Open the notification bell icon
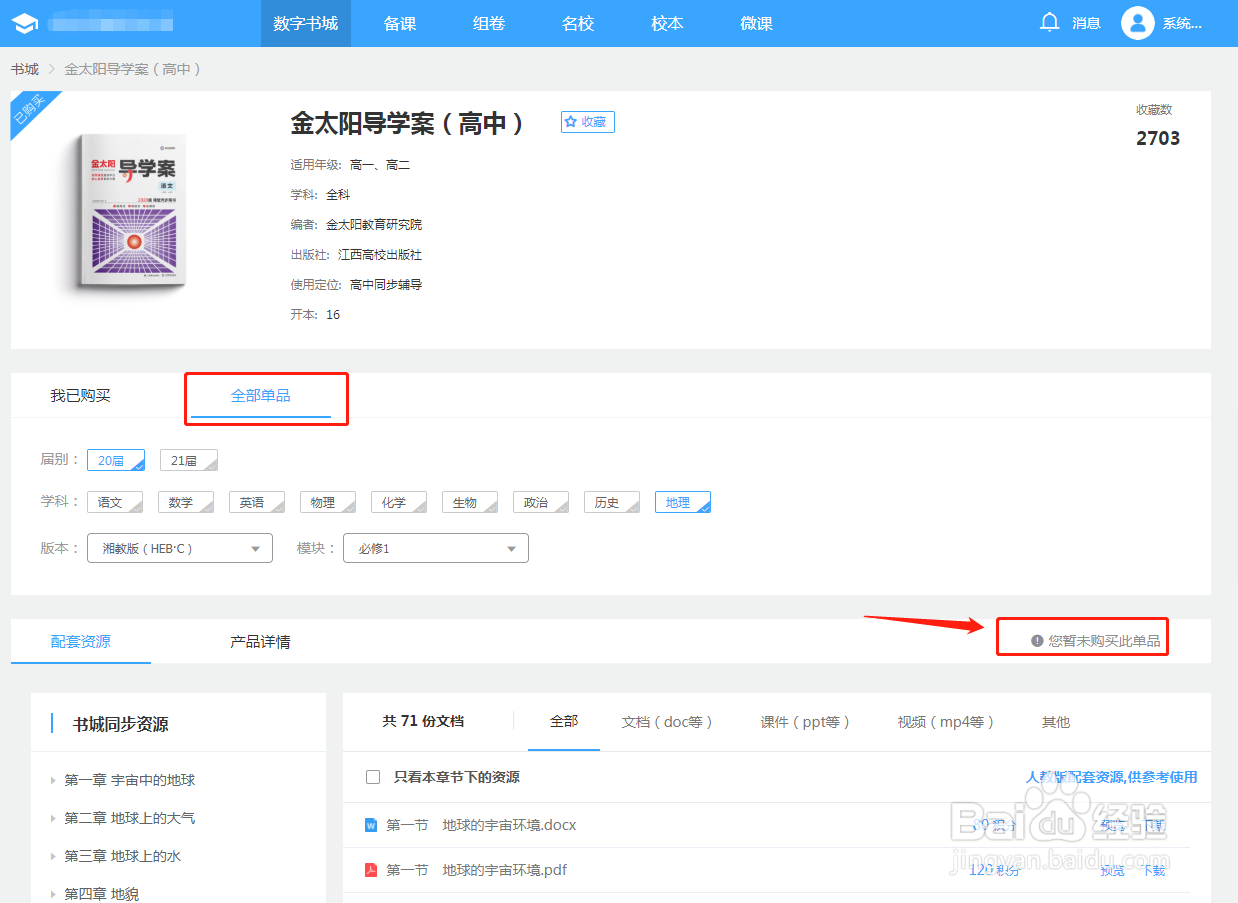The image size is (1238, 903). click(x=1049, y=22)
